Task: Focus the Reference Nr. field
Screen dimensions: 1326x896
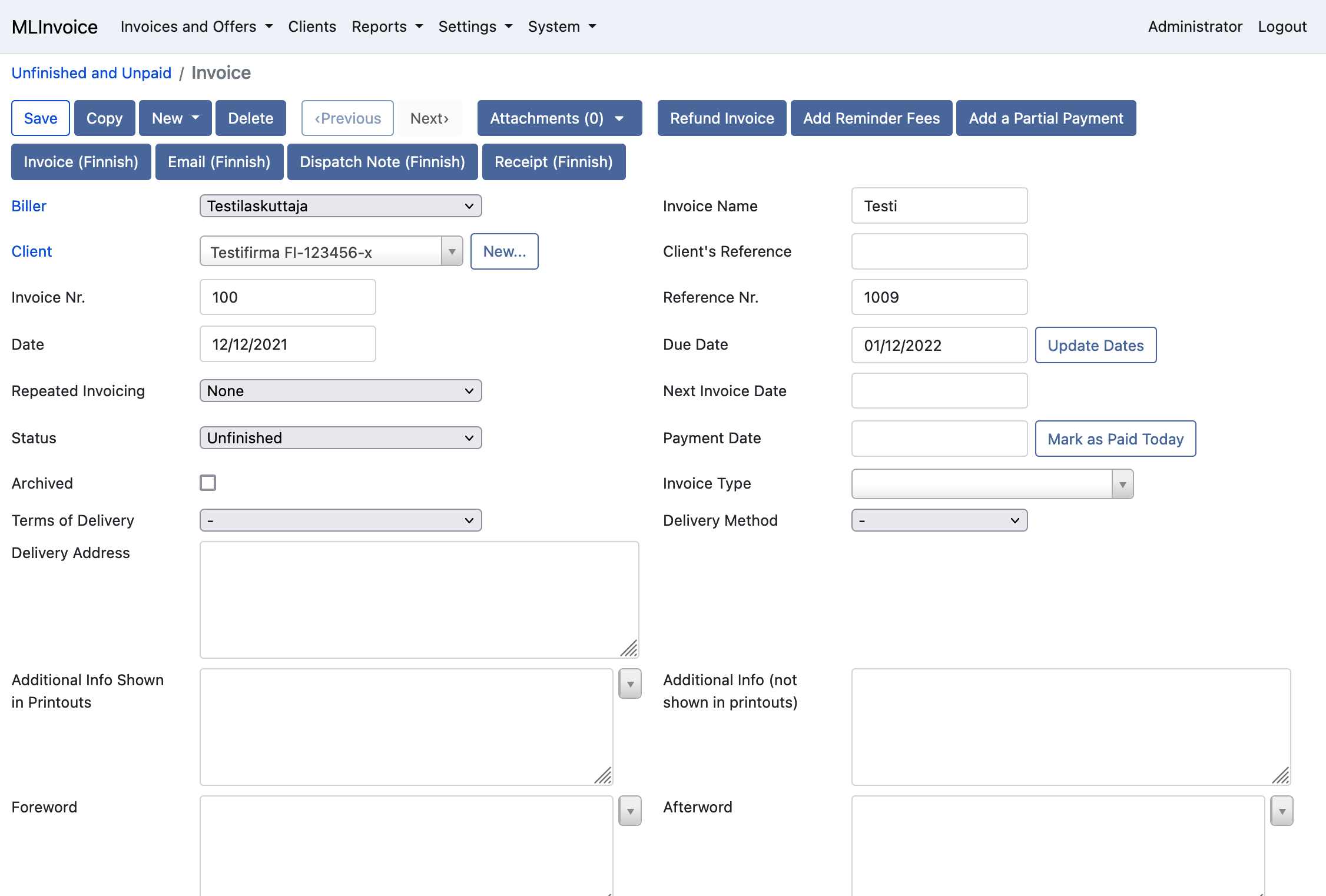Action: 940,297
